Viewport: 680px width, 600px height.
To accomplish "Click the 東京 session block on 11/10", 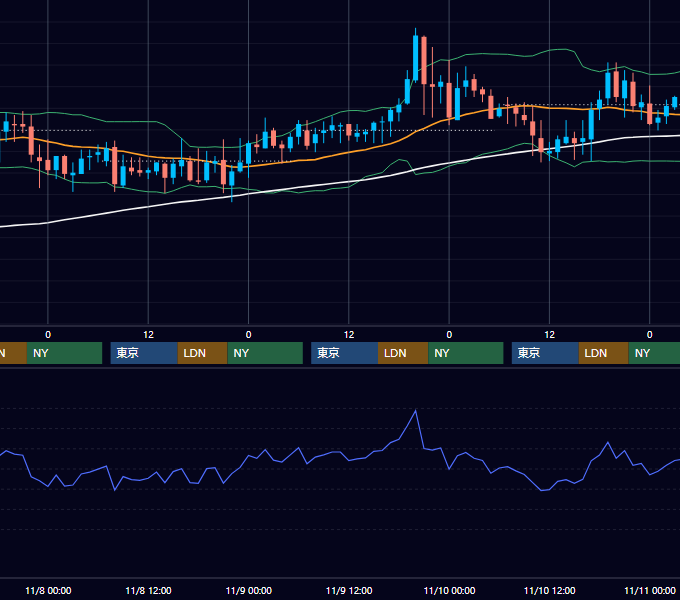I will coord(545,353).
